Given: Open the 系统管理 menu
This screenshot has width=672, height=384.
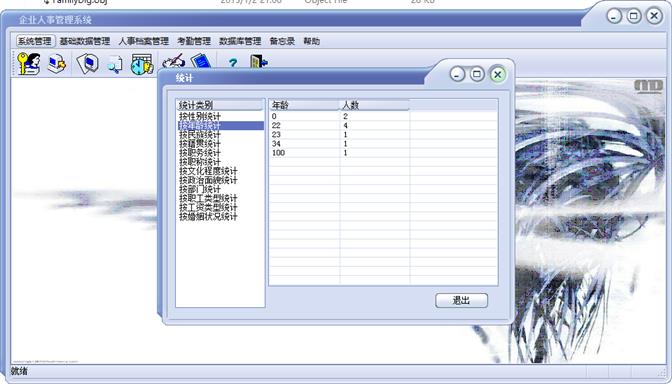Looking at the screenshot, I should tap(36, 41).
